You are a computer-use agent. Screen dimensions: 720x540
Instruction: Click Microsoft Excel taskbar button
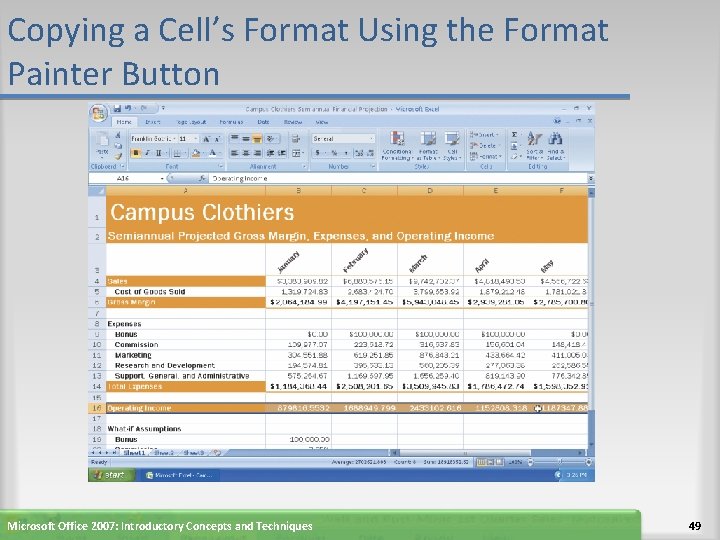tap(180, 475)
